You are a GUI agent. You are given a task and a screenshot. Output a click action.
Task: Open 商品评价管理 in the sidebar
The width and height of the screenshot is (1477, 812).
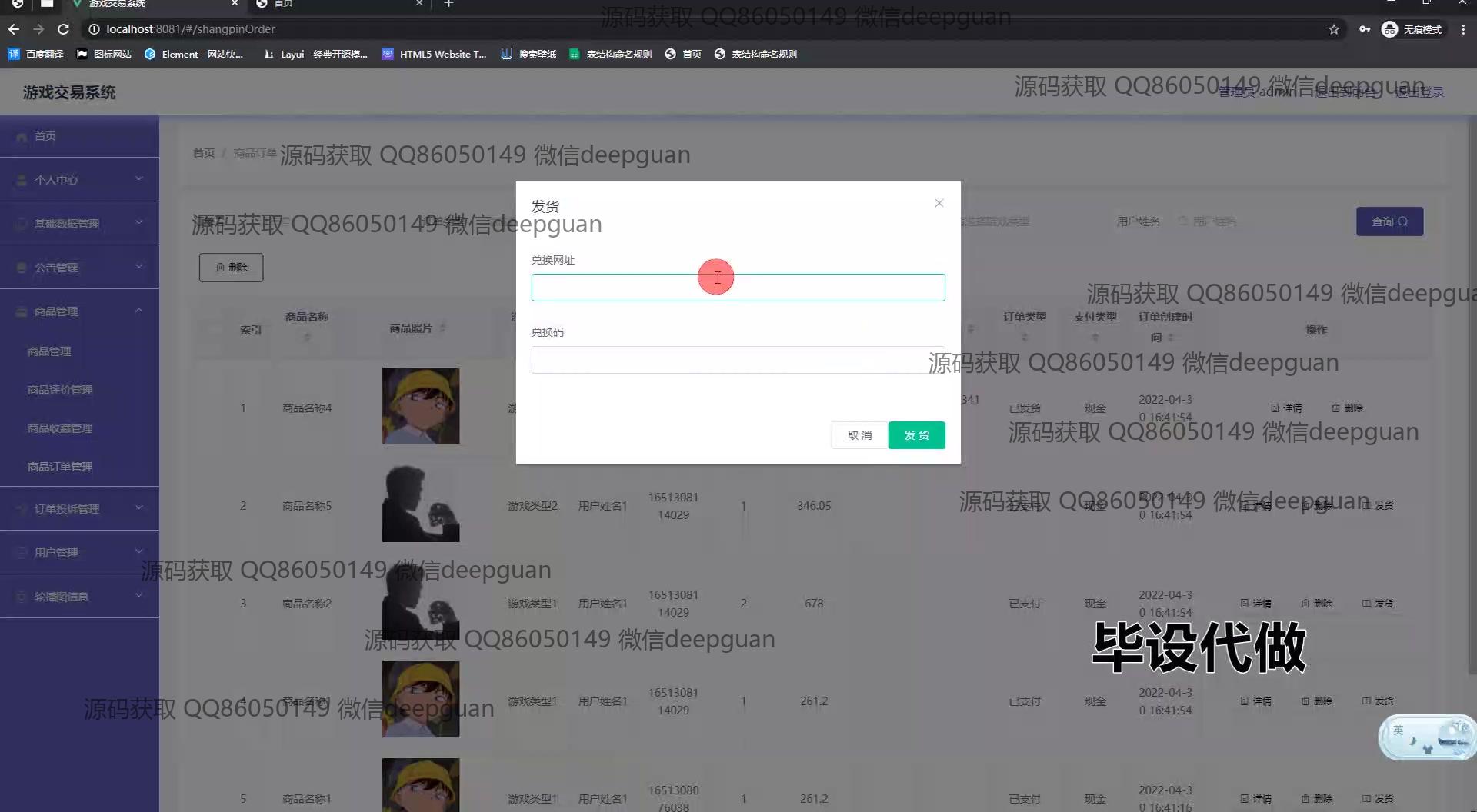point(79,390)
